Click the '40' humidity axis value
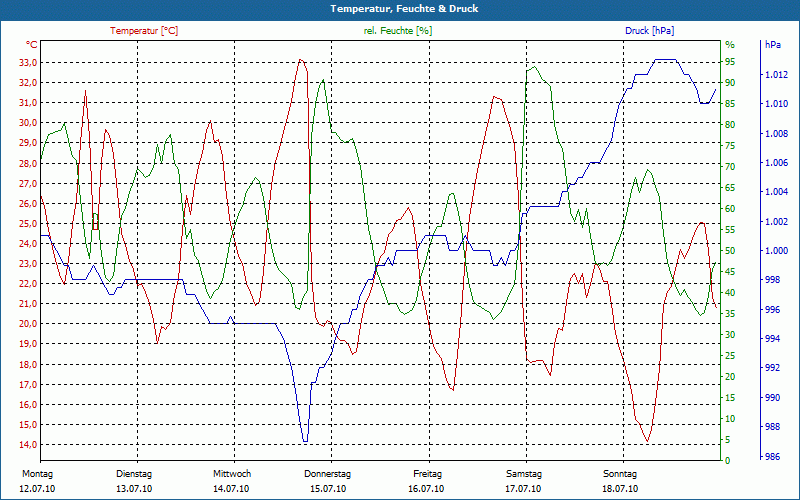 click(730, 292)
